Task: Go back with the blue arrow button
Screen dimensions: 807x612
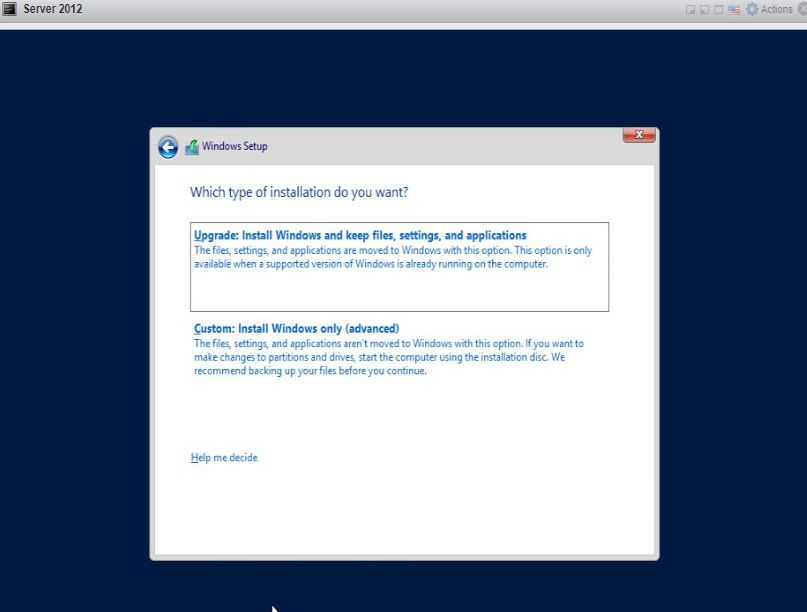Action: coord(168,147)
